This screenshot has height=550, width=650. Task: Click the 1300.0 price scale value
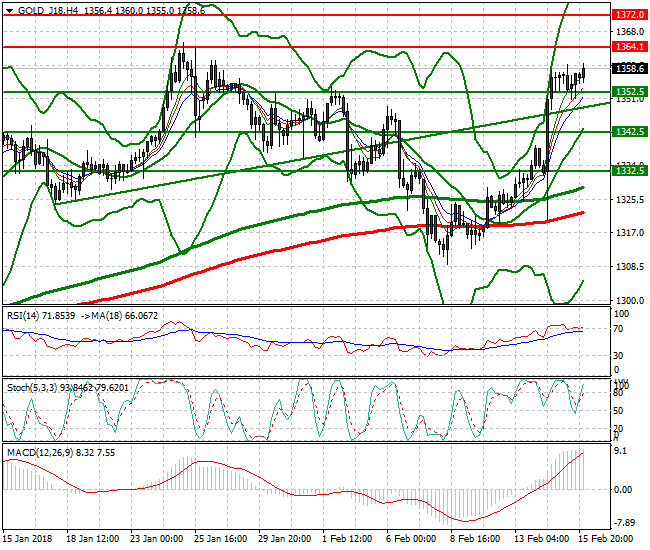[x=630, y=300]
